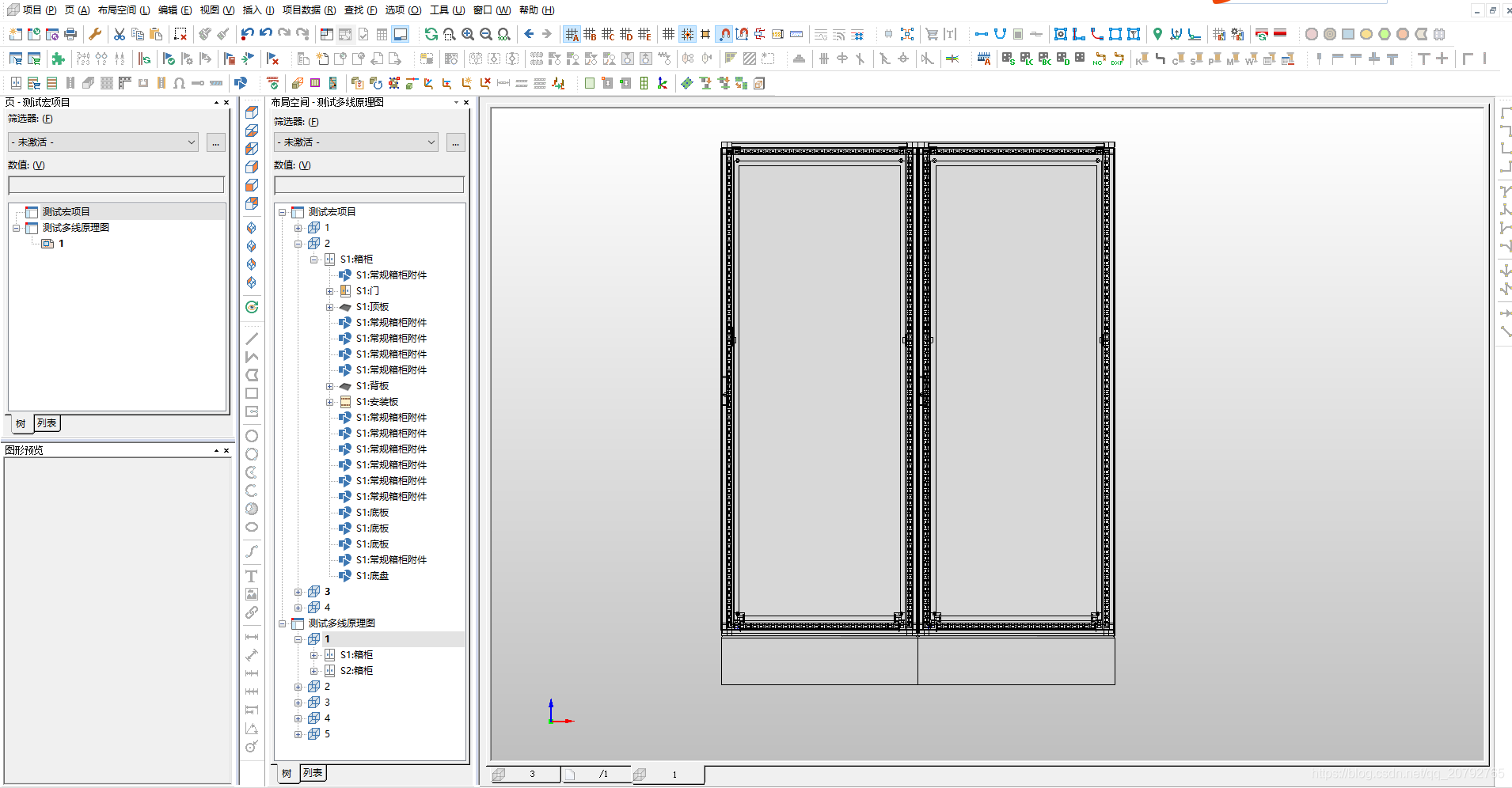
Task: Click the ... button beside layout filter
Action: point(455,142)
